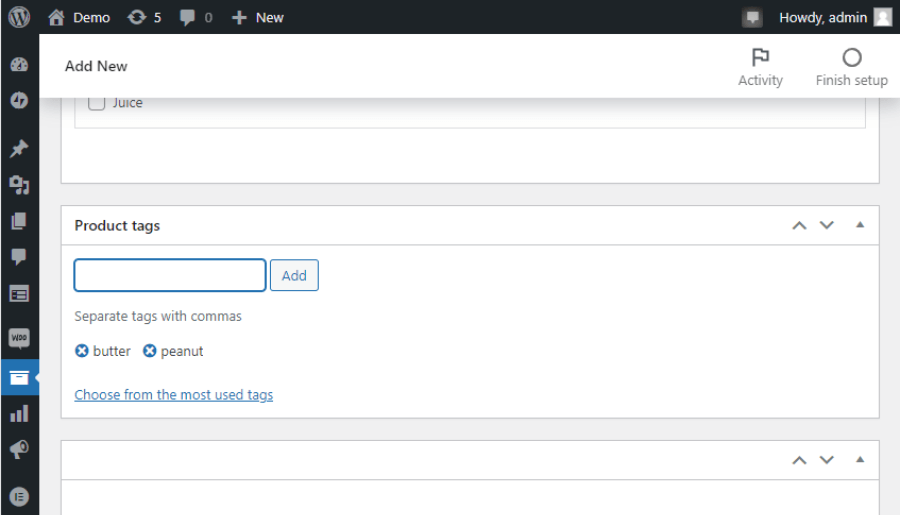Open the Dashboard sidebar icon
Screen dimensions: 900x515
(x=19, y=65)
